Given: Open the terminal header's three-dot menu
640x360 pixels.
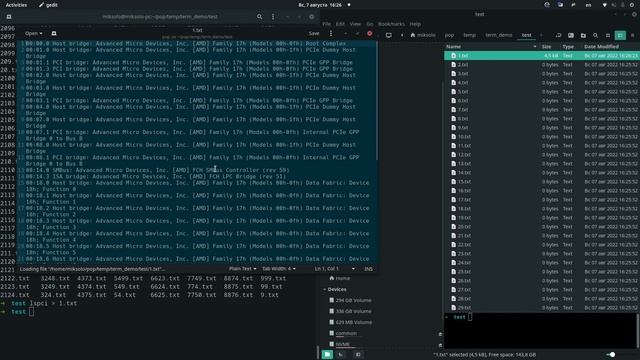Looking at the screenshot, I should pos(273,17).
